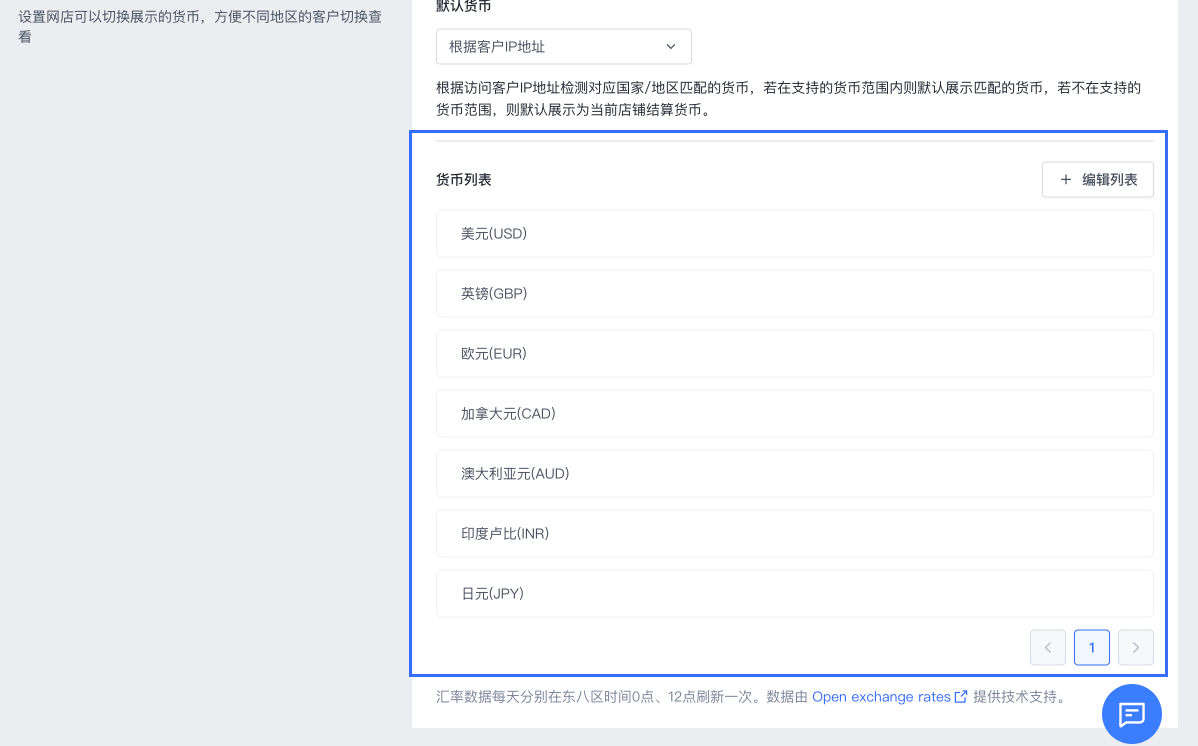Click the 欧元(EUR) list entry
The image size is (1198, 746).
[x=794, y=354]
